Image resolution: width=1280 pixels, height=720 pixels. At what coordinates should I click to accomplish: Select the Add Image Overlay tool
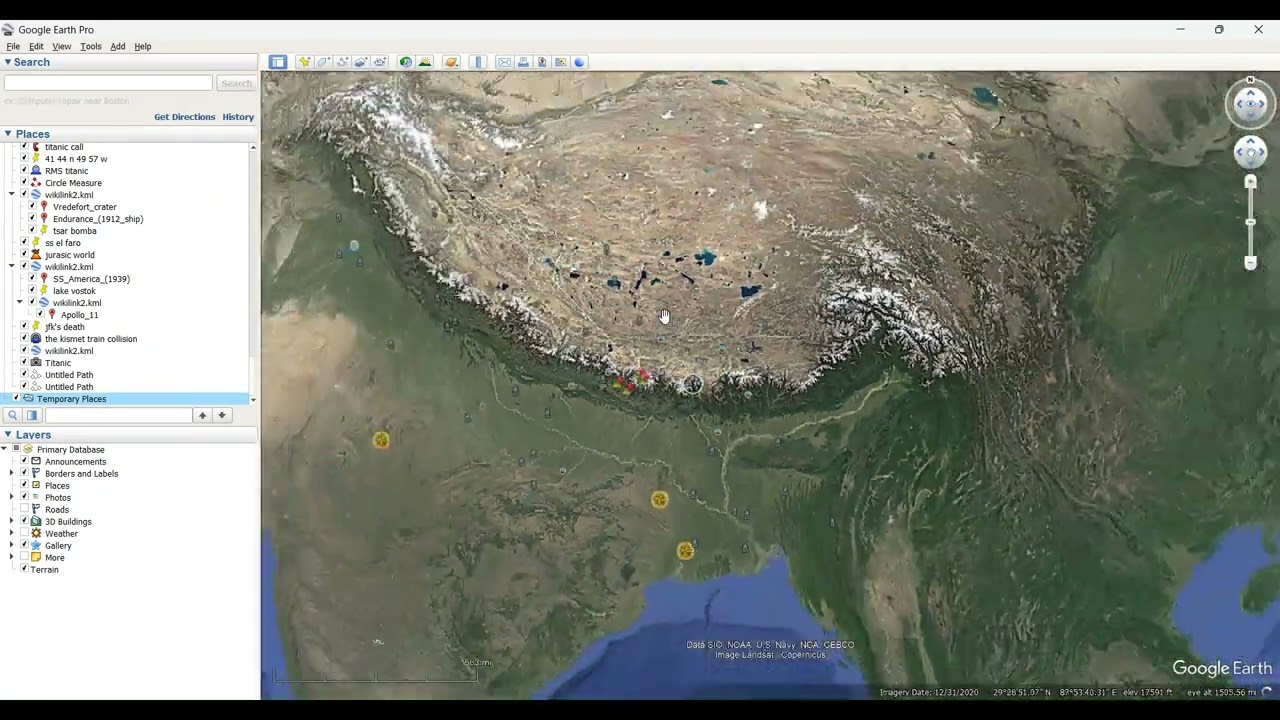pos(361,62)
